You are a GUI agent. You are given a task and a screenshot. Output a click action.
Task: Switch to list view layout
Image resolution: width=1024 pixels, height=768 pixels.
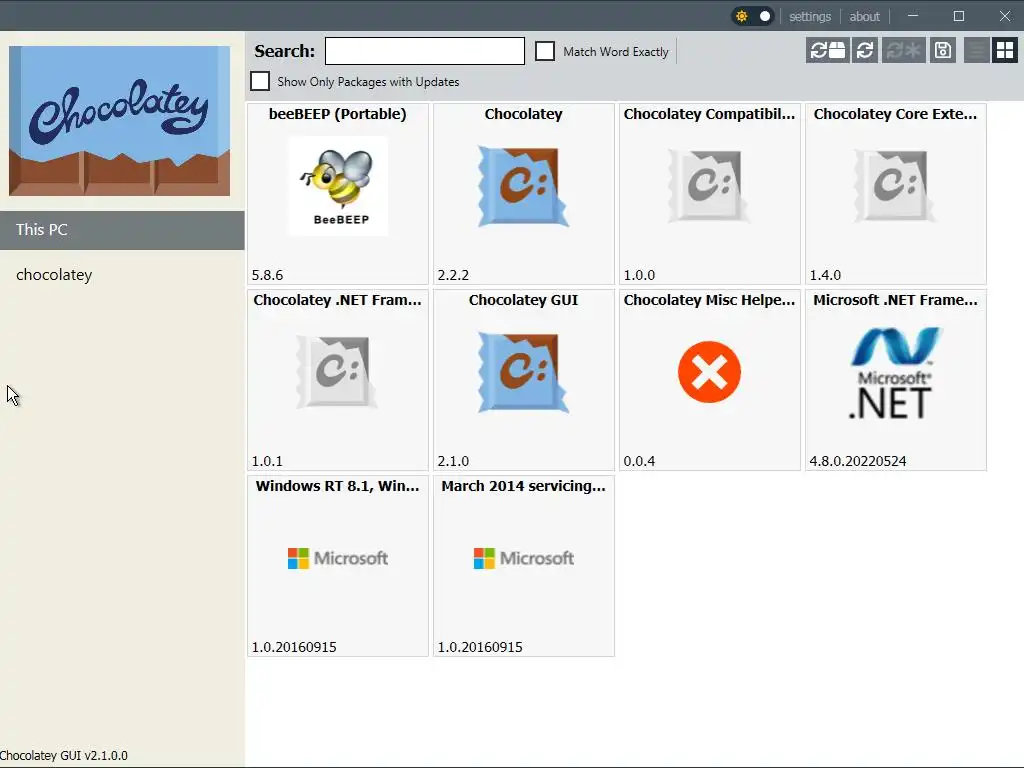[976, 50]
